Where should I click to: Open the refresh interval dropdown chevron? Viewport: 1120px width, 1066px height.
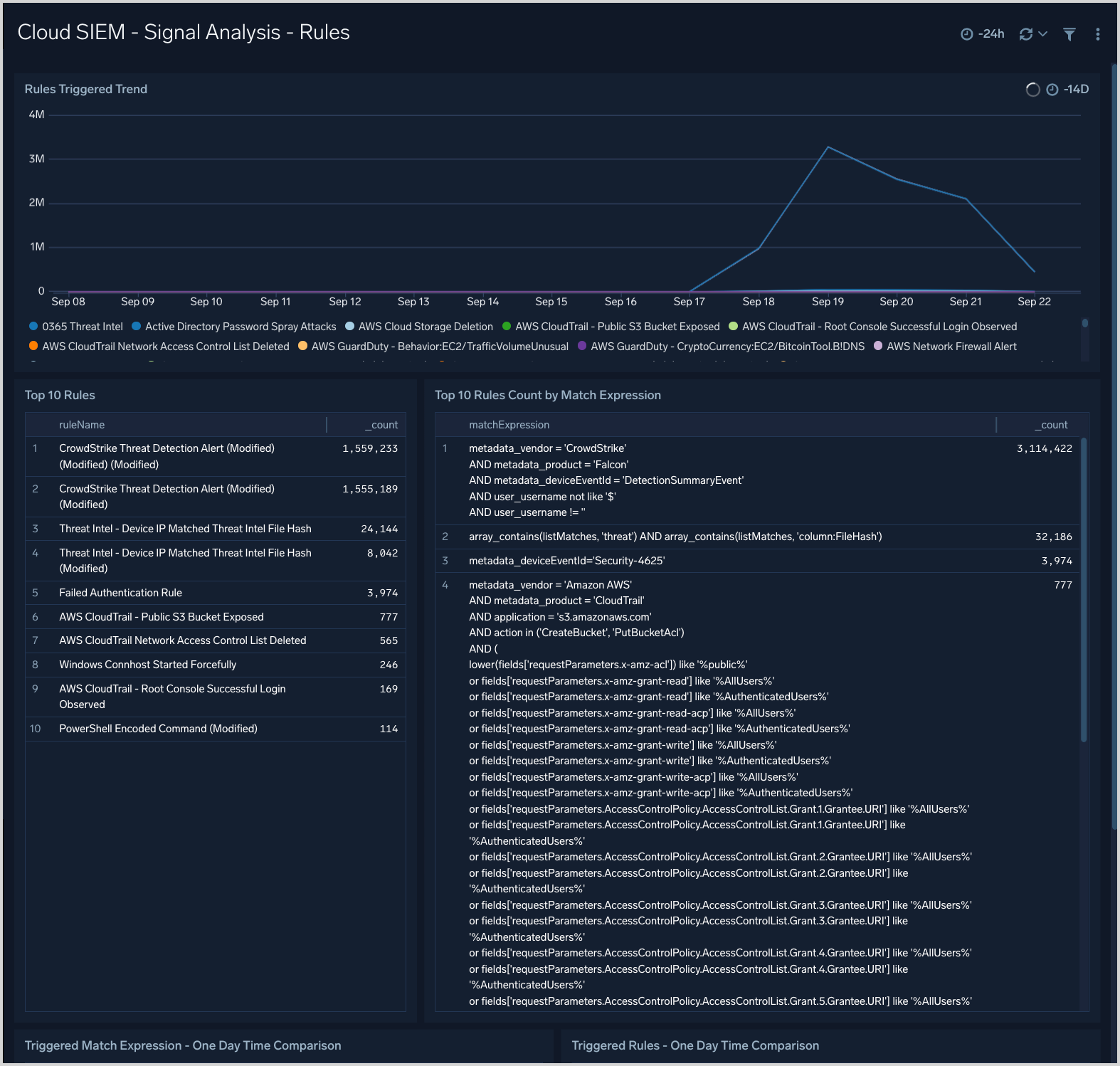pyautogui.click(x=1043, y=34)
